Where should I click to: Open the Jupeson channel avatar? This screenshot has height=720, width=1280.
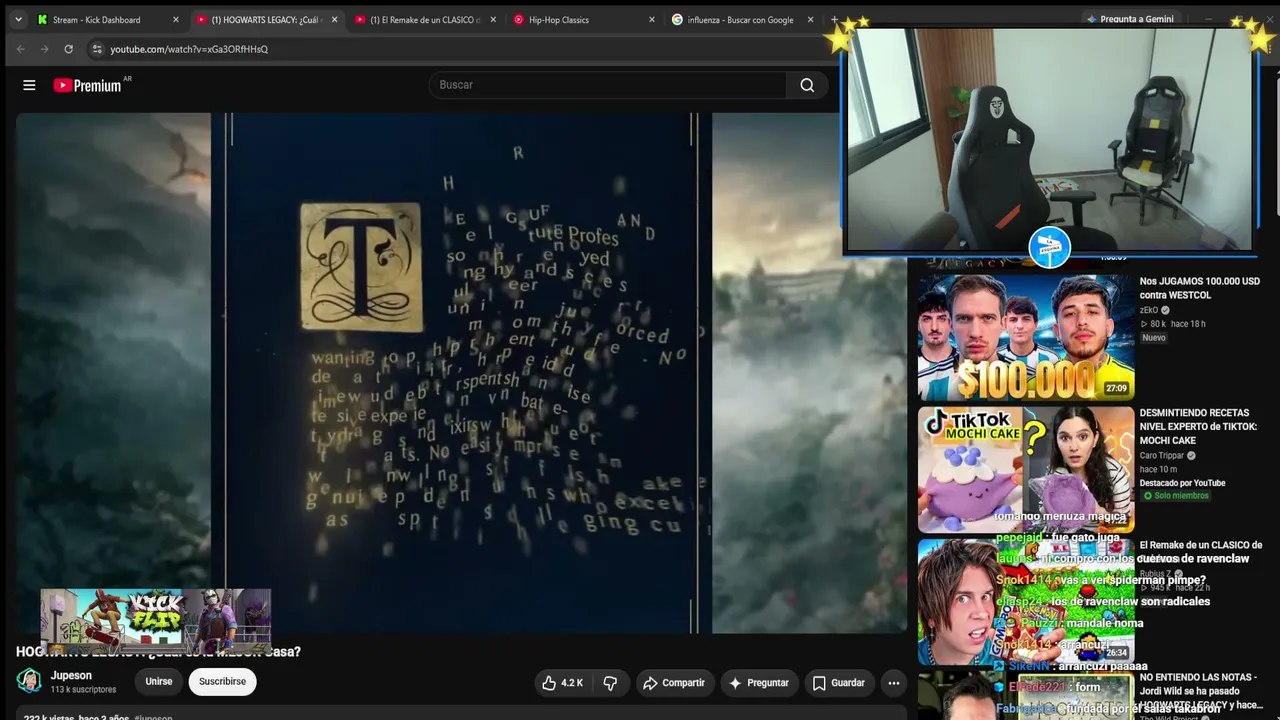(x=29, y=681)
